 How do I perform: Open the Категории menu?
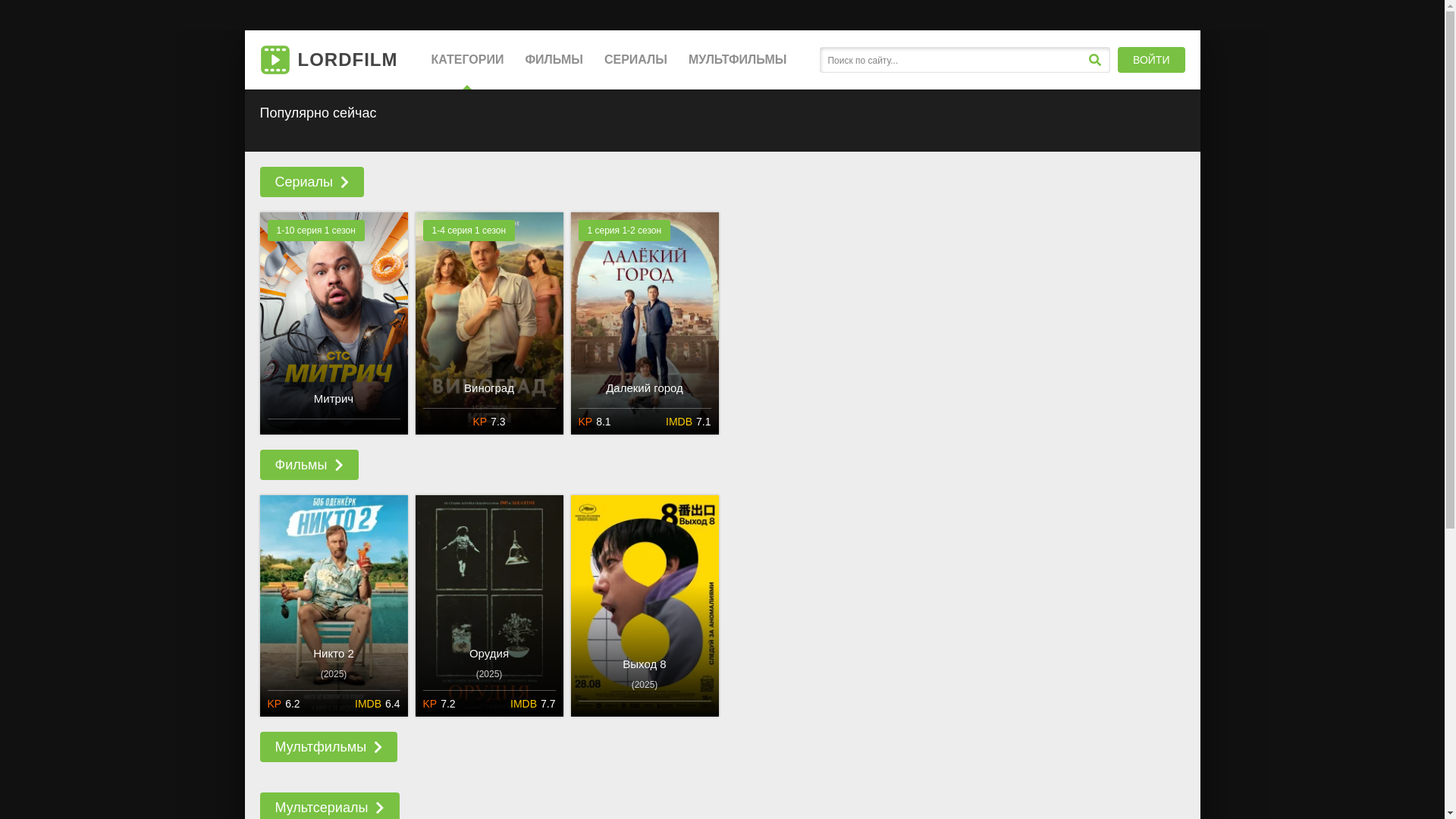(x=467, y=60)
